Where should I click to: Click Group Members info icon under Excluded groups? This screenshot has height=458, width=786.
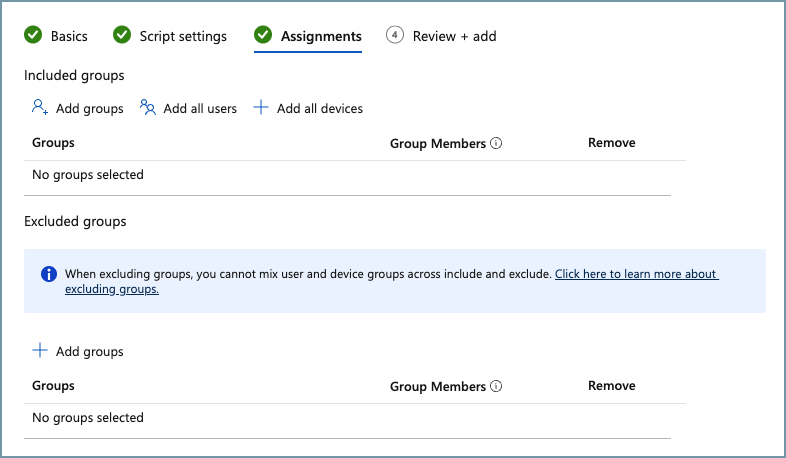point(497,387)
